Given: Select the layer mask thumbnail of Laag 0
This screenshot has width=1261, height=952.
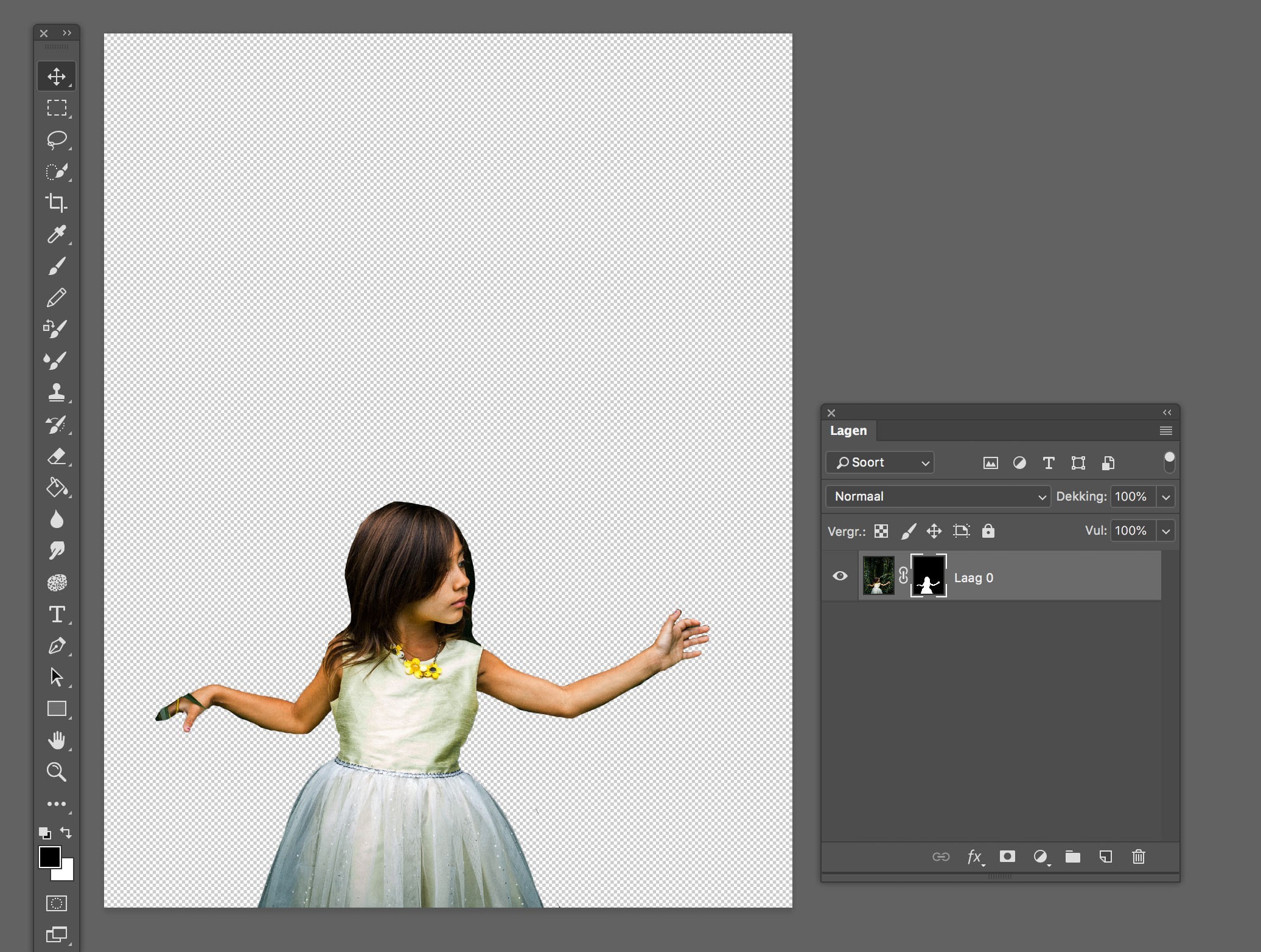Looking at the screenshot, I should pyautogui.click(x=928, y=576).
